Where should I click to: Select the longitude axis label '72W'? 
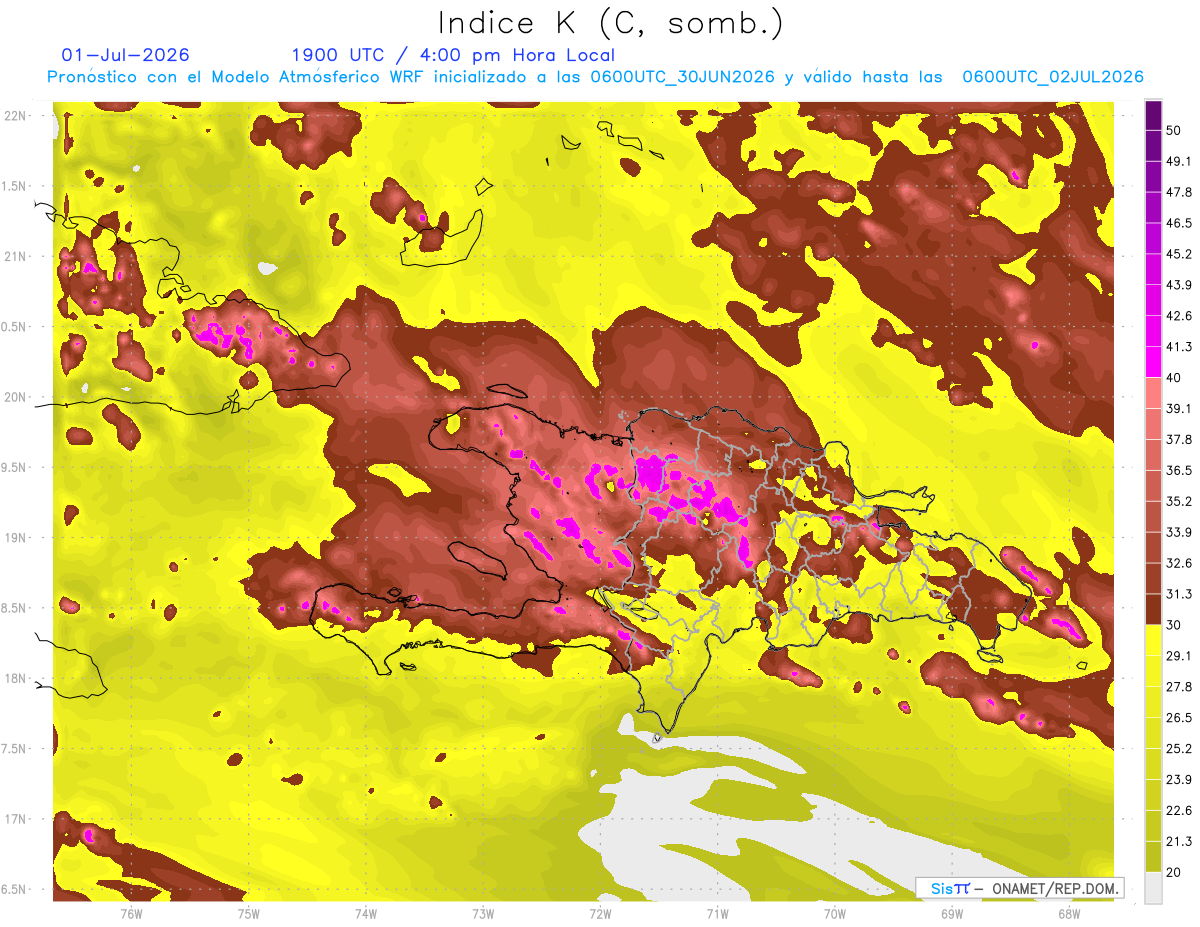[600, 913]
